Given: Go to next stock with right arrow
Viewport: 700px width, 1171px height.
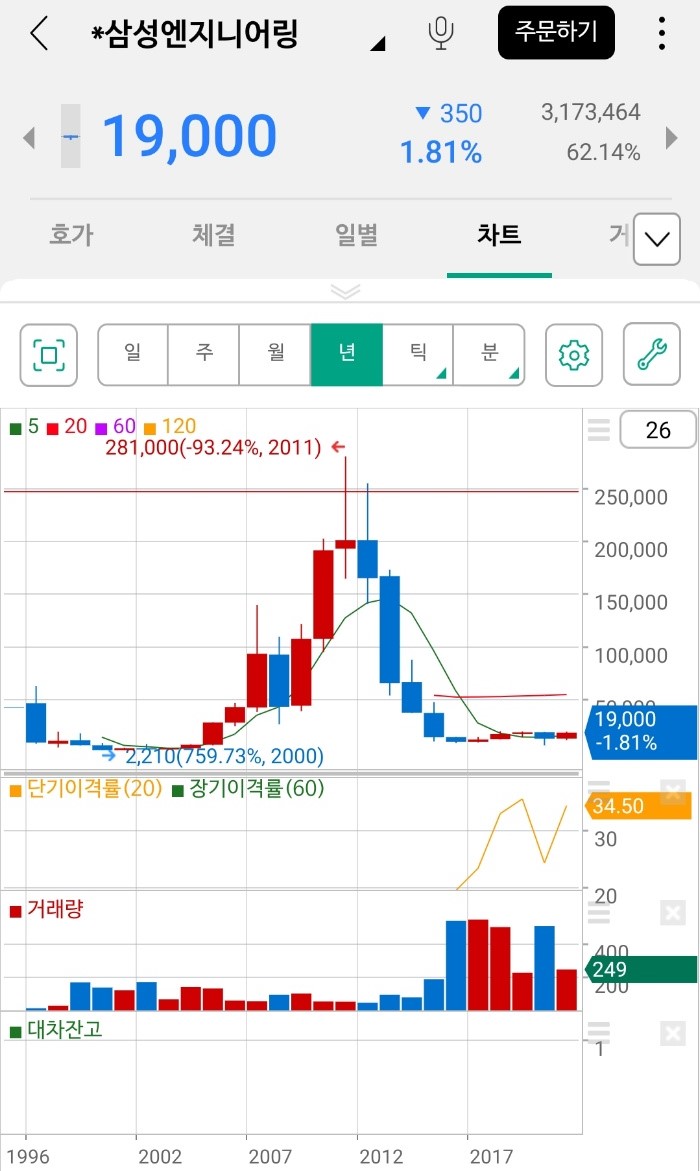Looking at the screenshot, I should pyautogui.click(x=671, y=137).
